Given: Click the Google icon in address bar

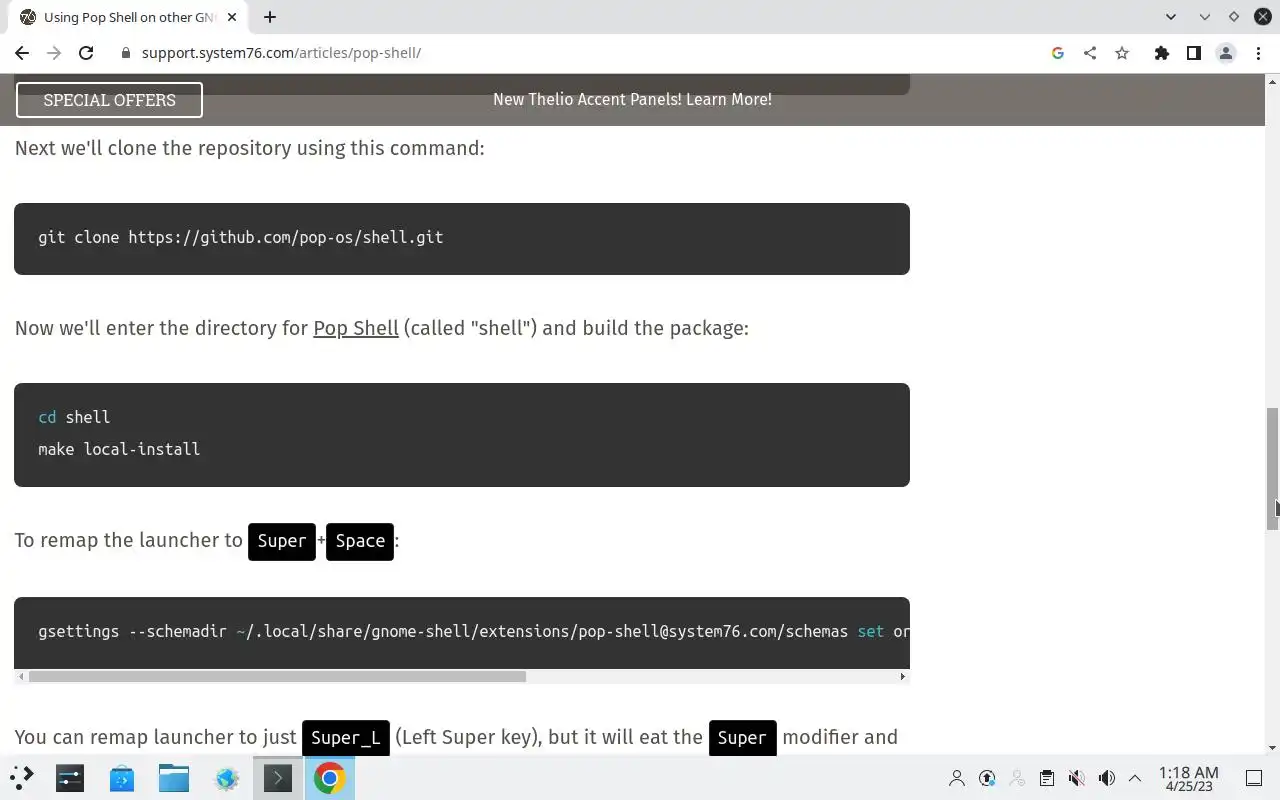Looking at the screenshot, I should 1058,53.
